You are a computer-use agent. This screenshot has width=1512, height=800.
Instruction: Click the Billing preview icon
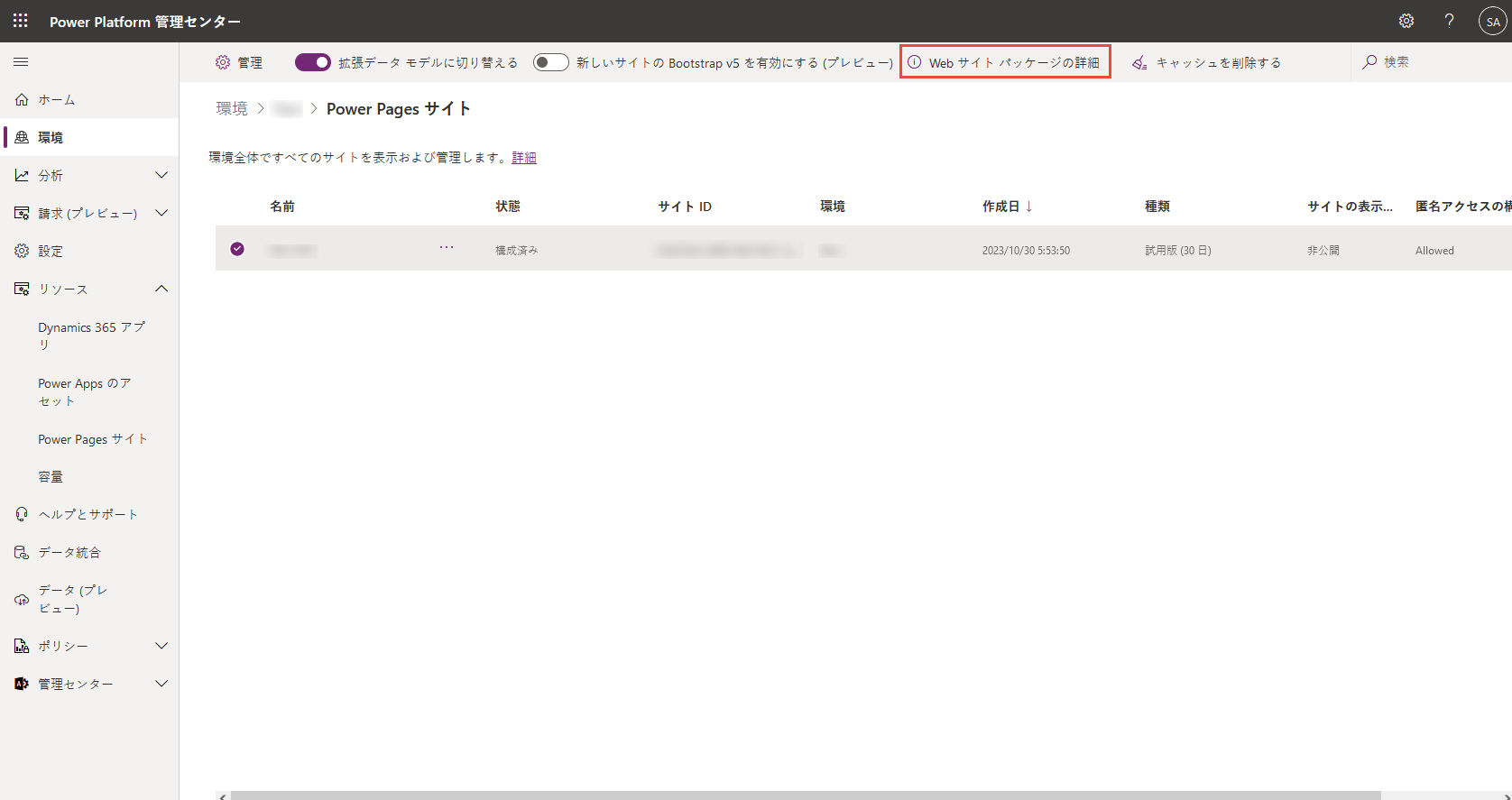click(22, 214)
